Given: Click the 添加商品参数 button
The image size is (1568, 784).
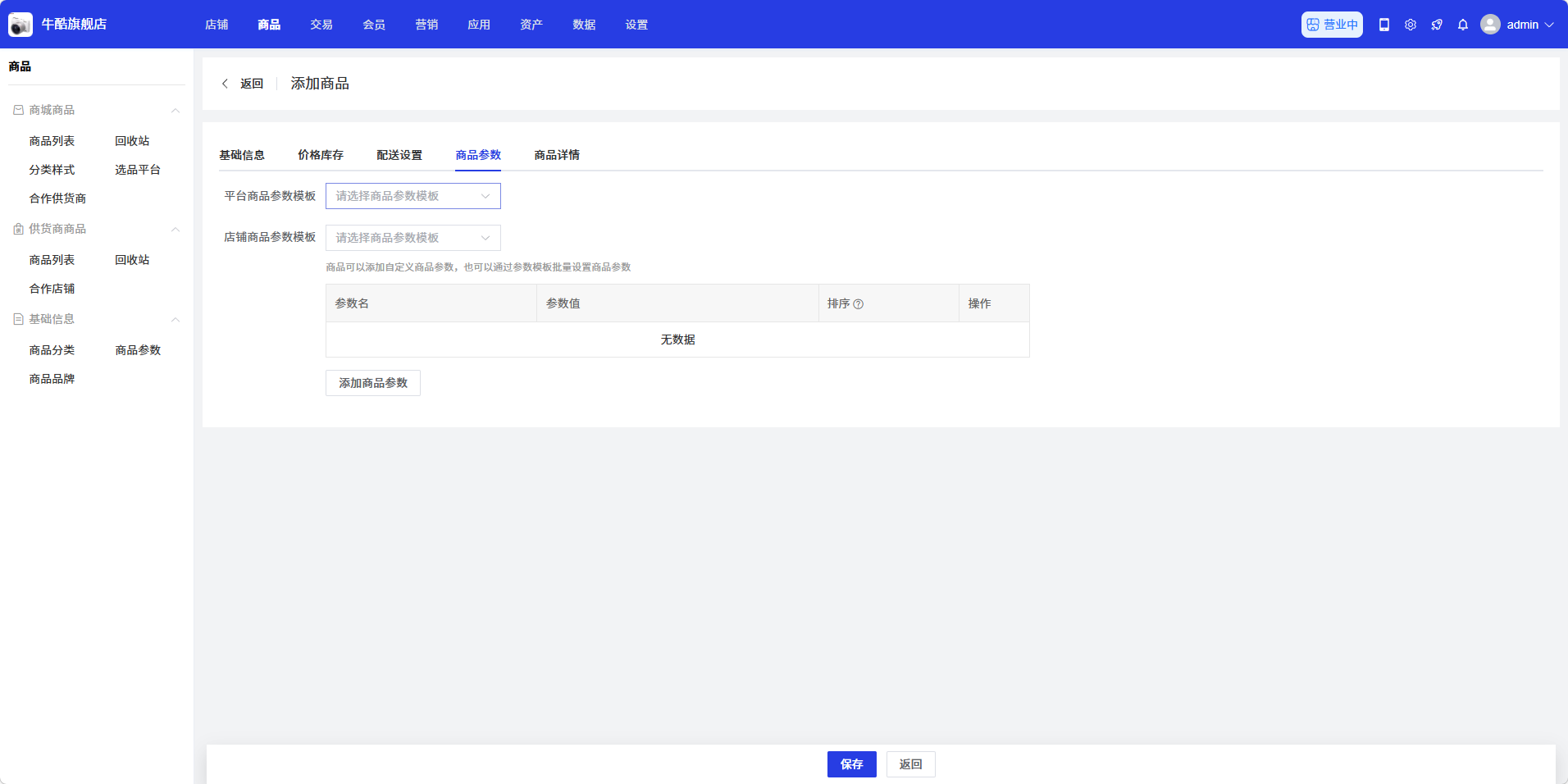Looking at the screenshot, I should [x=373, y=383].
